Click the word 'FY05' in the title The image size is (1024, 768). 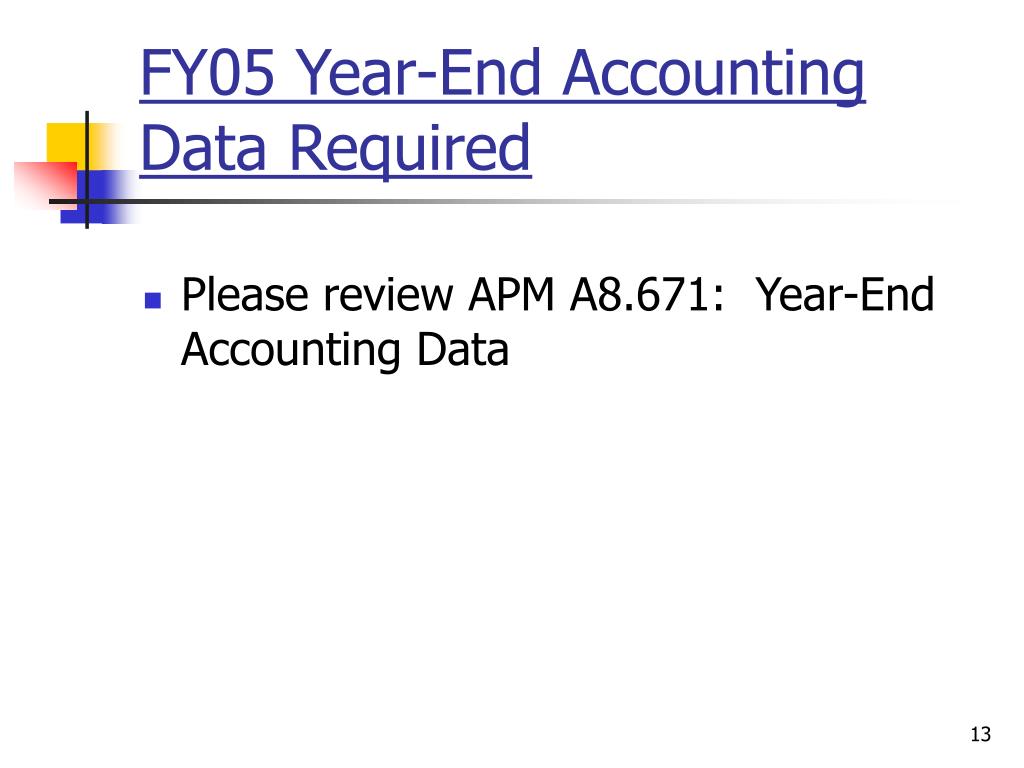point(208,72)
